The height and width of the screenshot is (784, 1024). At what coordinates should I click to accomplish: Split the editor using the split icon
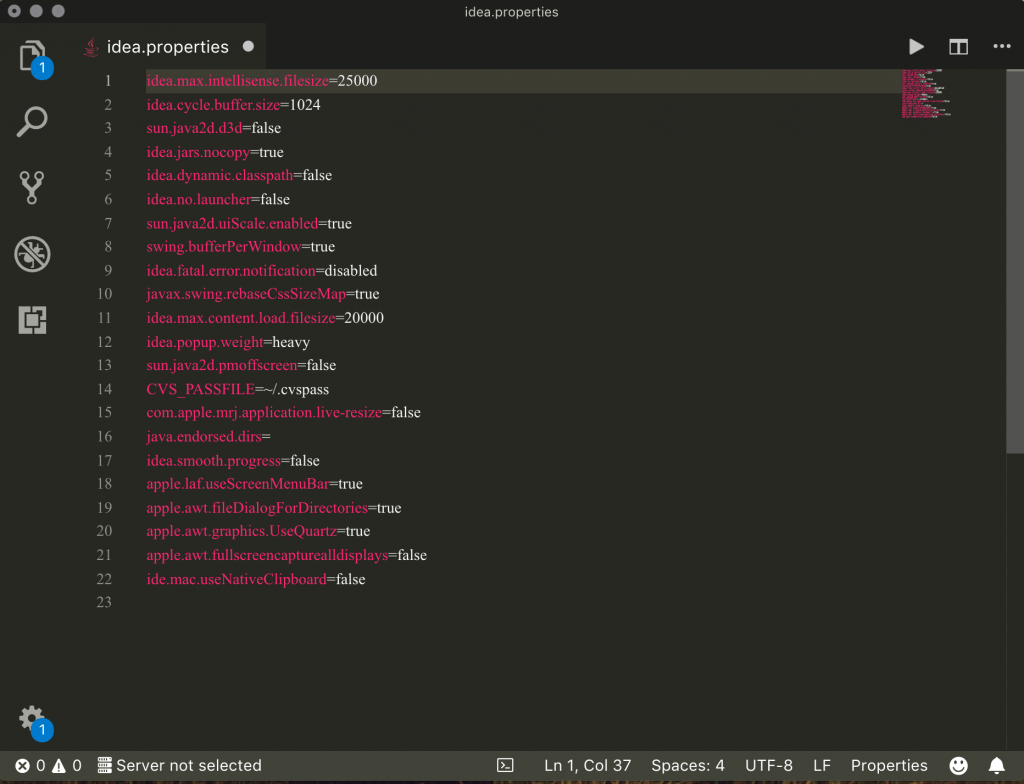pos(958,46)
